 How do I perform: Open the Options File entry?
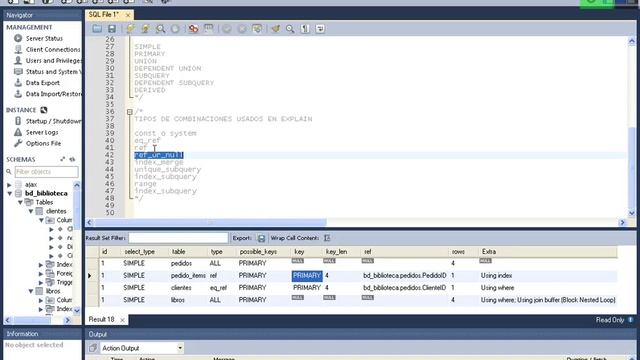coord(43,143)
